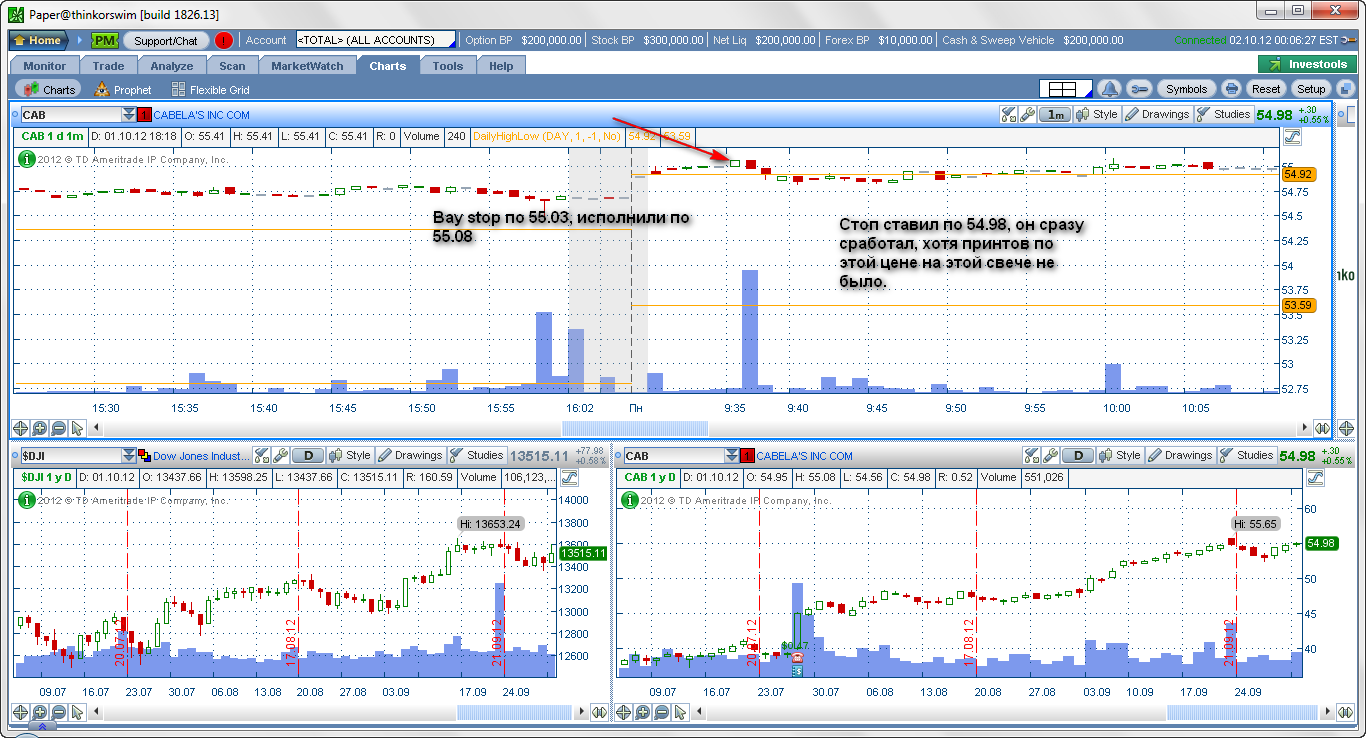
Task: Click the Investools button
Action: coord(1306,64)
